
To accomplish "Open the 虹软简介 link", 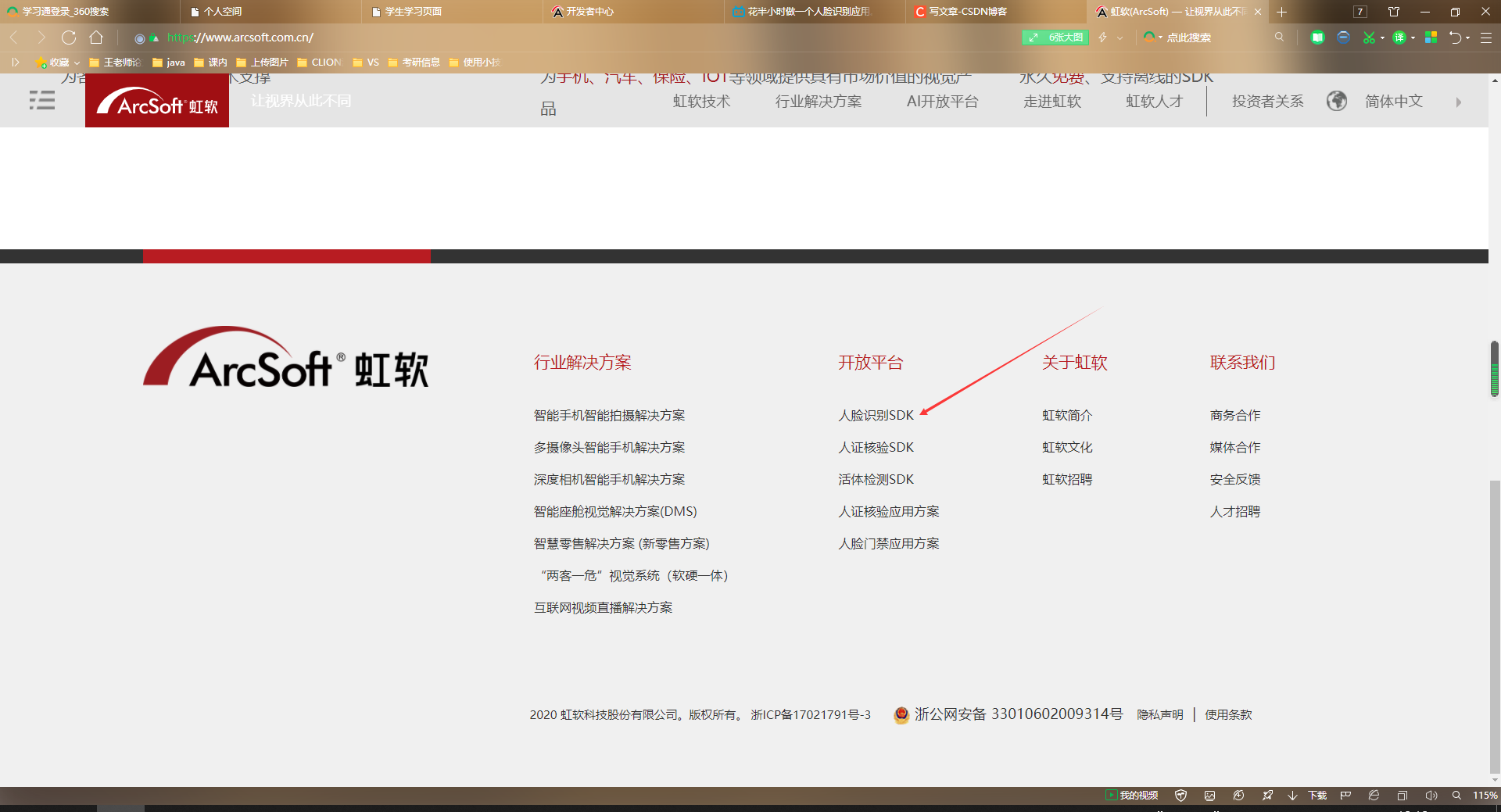I will tap(1067, 415).
